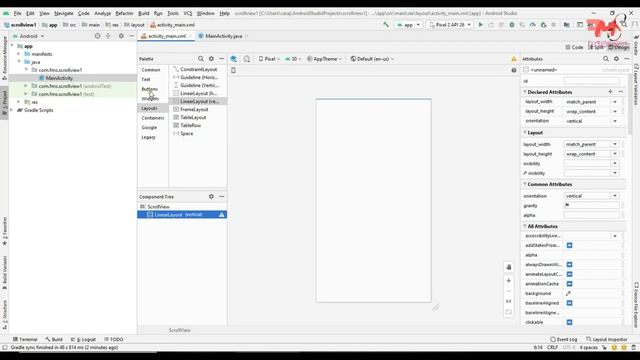Viewport: 640px width, 360px height.
Task: Click the Make Project hammer icon
Action: [386, 25]
